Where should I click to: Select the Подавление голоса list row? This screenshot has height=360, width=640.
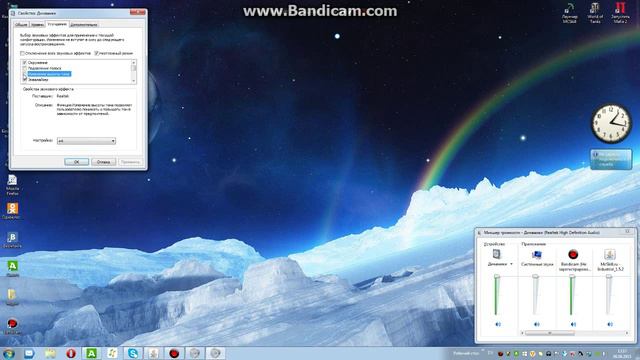click(44, 68)
